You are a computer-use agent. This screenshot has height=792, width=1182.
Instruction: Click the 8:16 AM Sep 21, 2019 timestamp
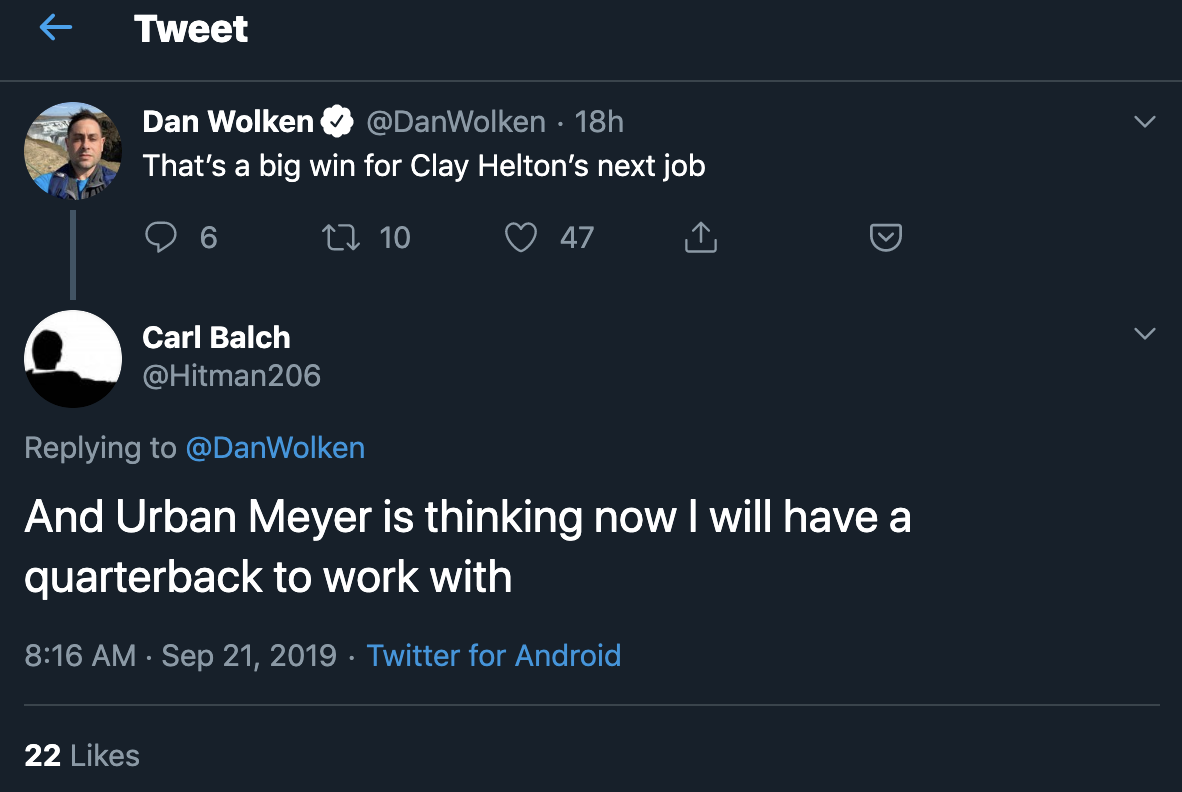pos(181,656)
